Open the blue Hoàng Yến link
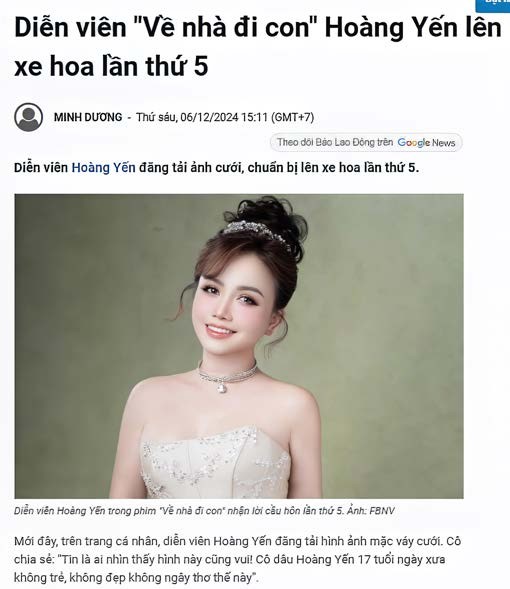 click(x=103, y=168)
